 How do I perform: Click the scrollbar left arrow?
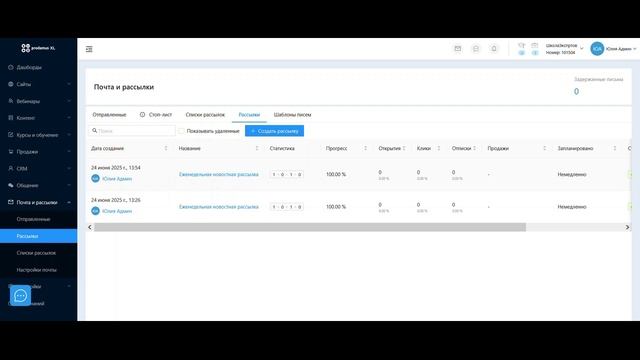(x=90, y=227)
